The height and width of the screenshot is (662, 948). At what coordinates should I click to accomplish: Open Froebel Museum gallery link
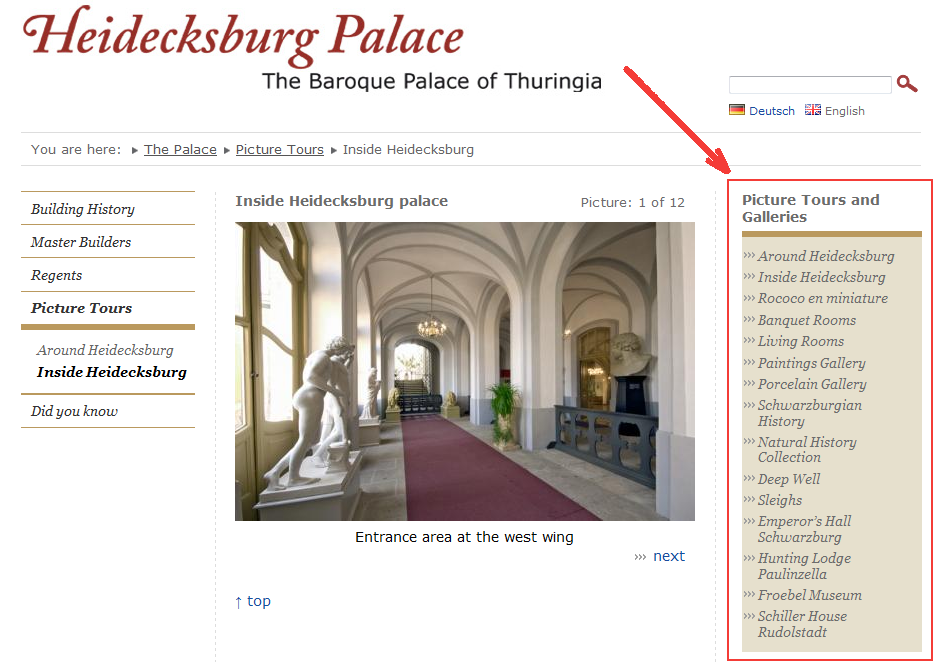click(x=810, y=595)
